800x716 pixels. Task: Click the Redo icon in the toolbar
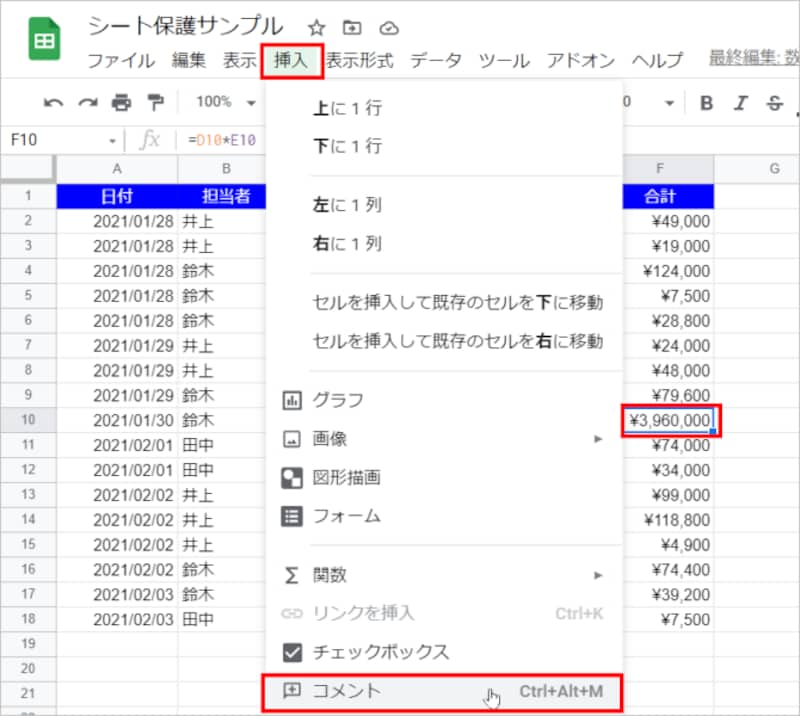click(86, 101)
